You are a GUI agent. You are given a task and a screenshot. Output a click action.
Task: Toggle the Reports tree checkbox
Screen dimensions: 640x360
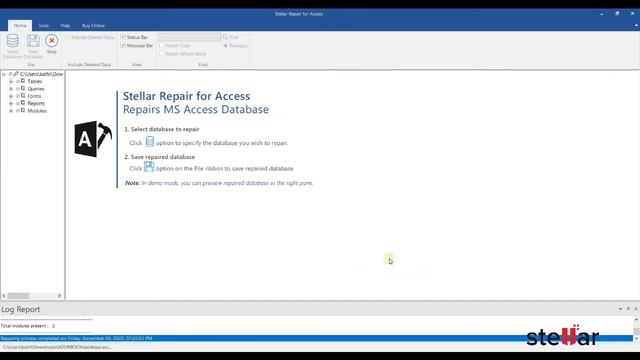coord(18,103)
